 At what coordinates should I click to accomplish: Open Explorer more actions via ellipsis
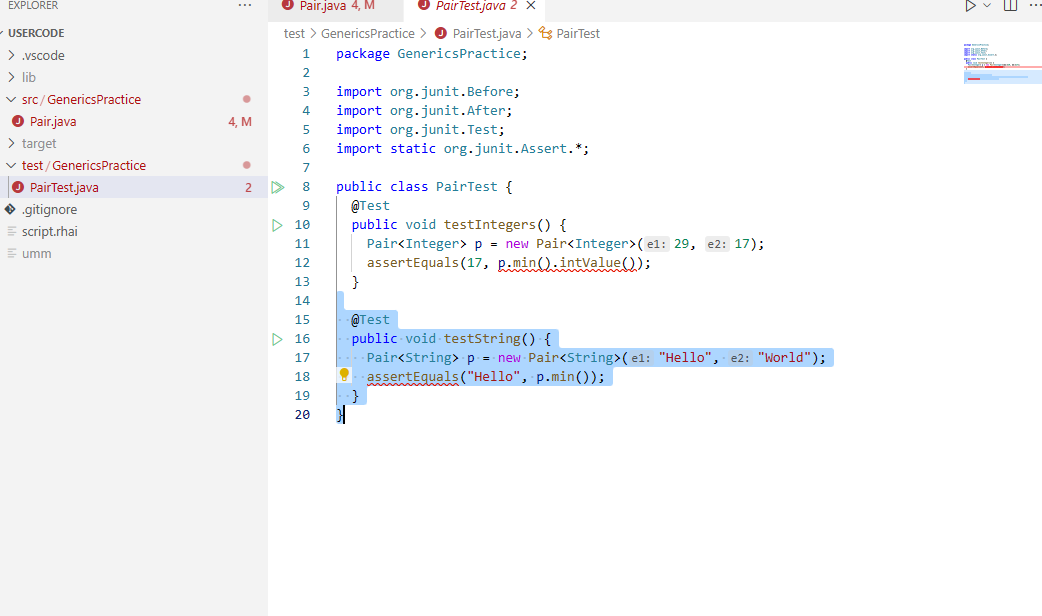coord(244,6)
